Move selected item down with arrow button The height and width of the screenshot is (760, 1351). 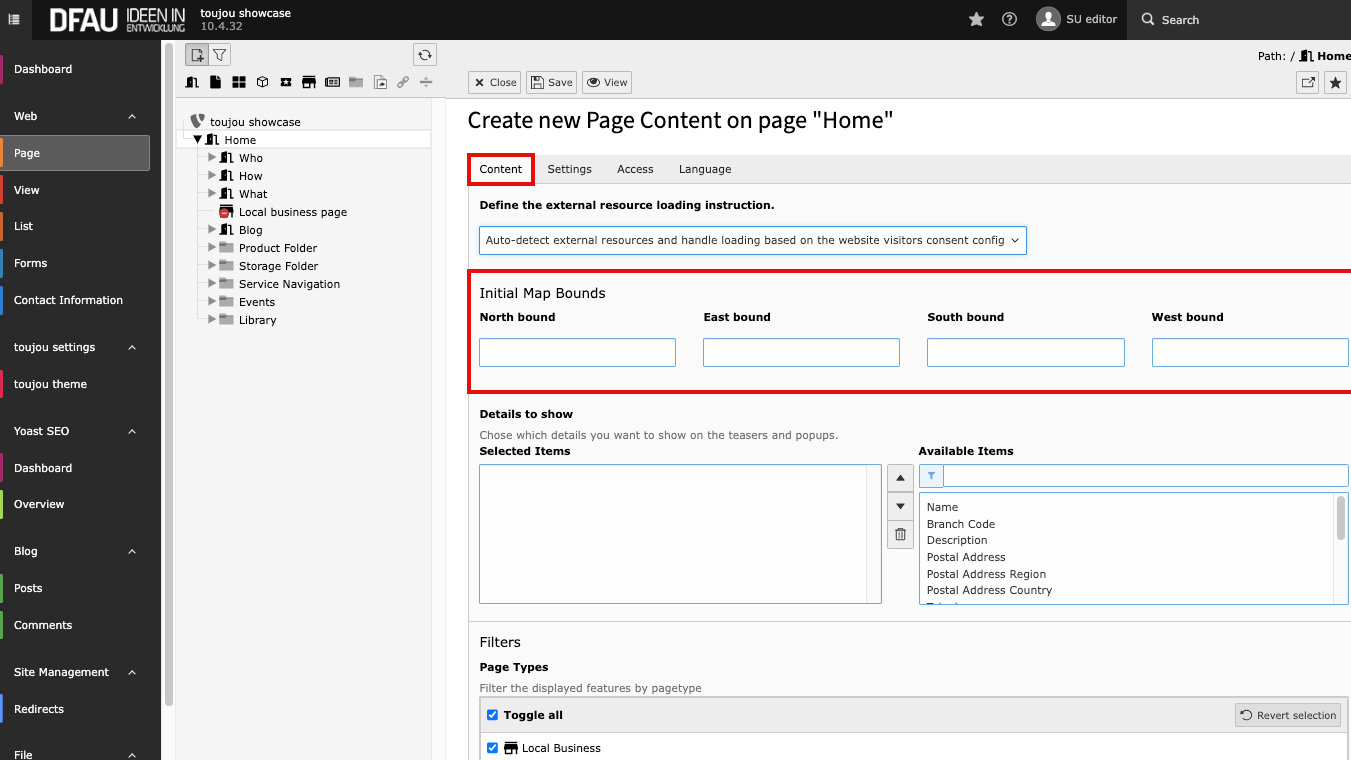tap(900, 506)
